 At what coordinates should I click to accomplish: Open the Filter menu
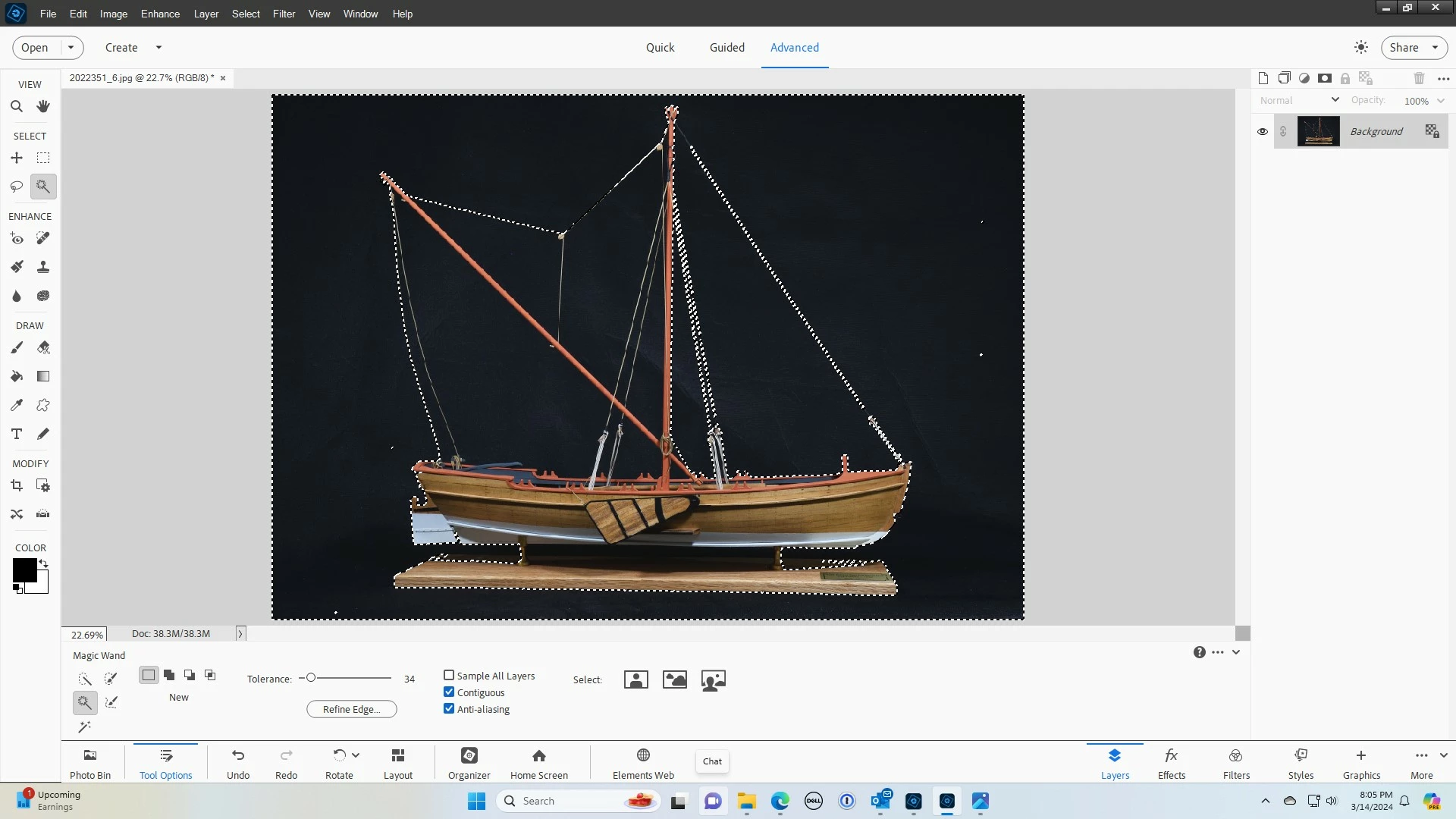click(284, 14)
